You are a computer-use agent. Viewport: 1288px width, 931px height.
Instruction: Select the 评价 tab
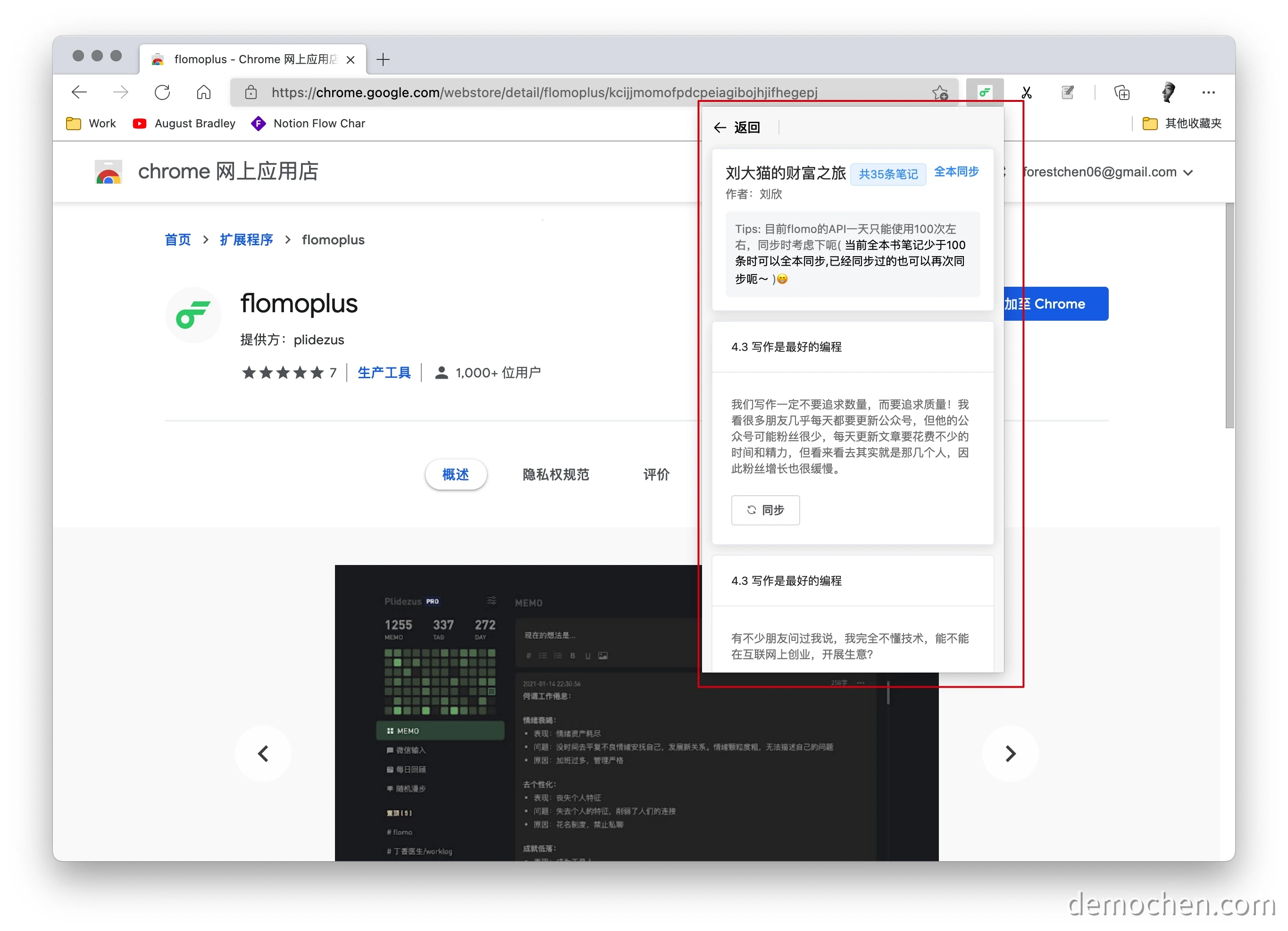(656, 474)
